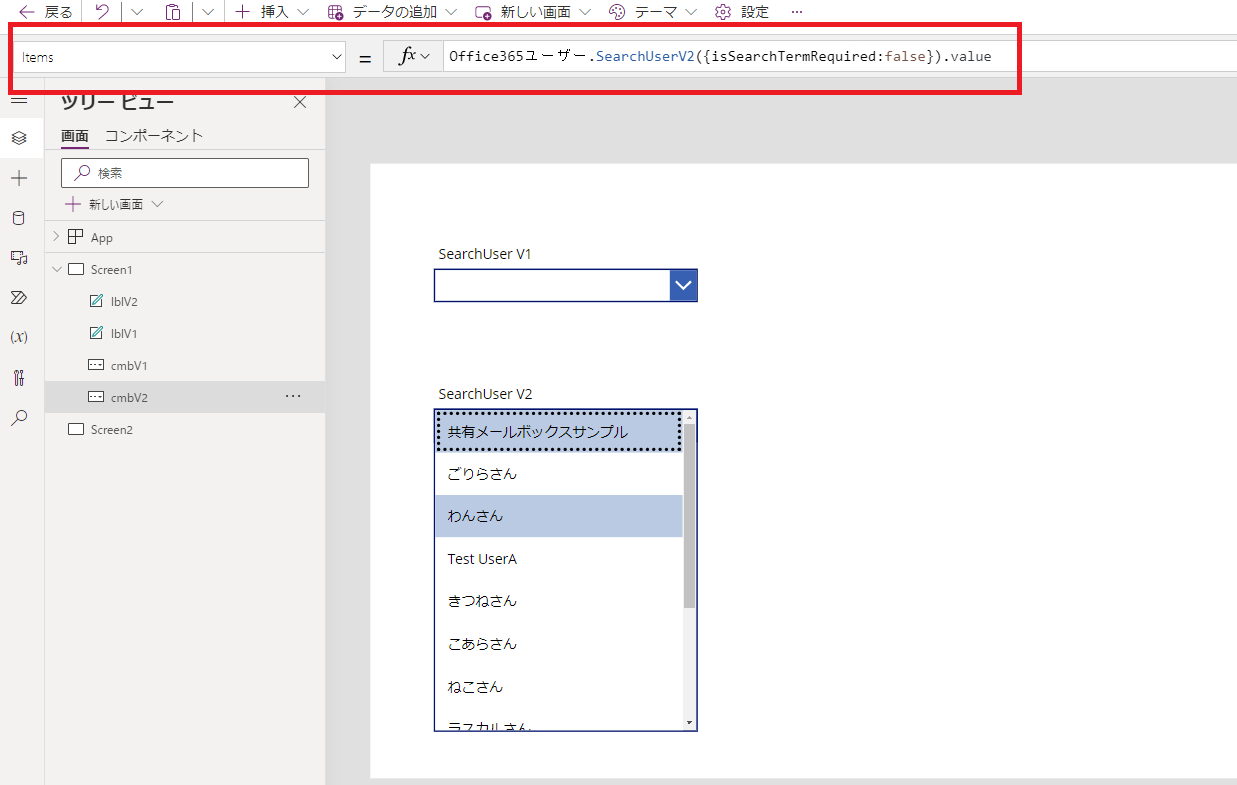Open the cmbV2 more actions (...) menu
The image size is (1237, 785).
pos(292,397)
